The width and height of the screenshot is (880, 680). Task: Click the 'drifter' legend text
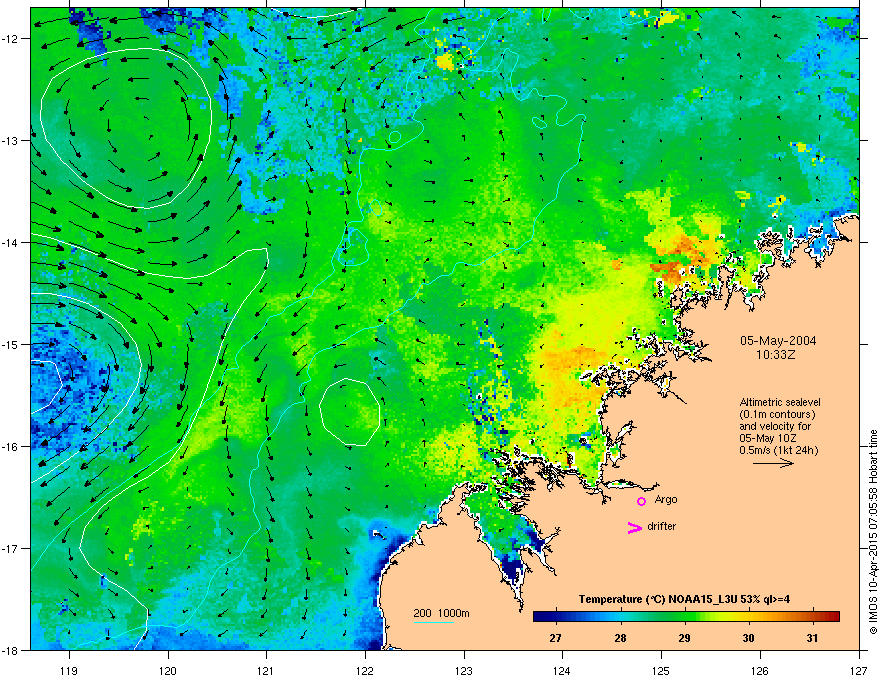(662, 526)
